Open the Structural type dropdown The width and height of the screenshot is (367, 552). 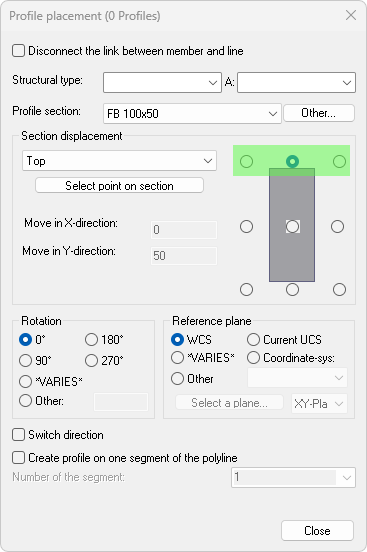pos(162,83)
